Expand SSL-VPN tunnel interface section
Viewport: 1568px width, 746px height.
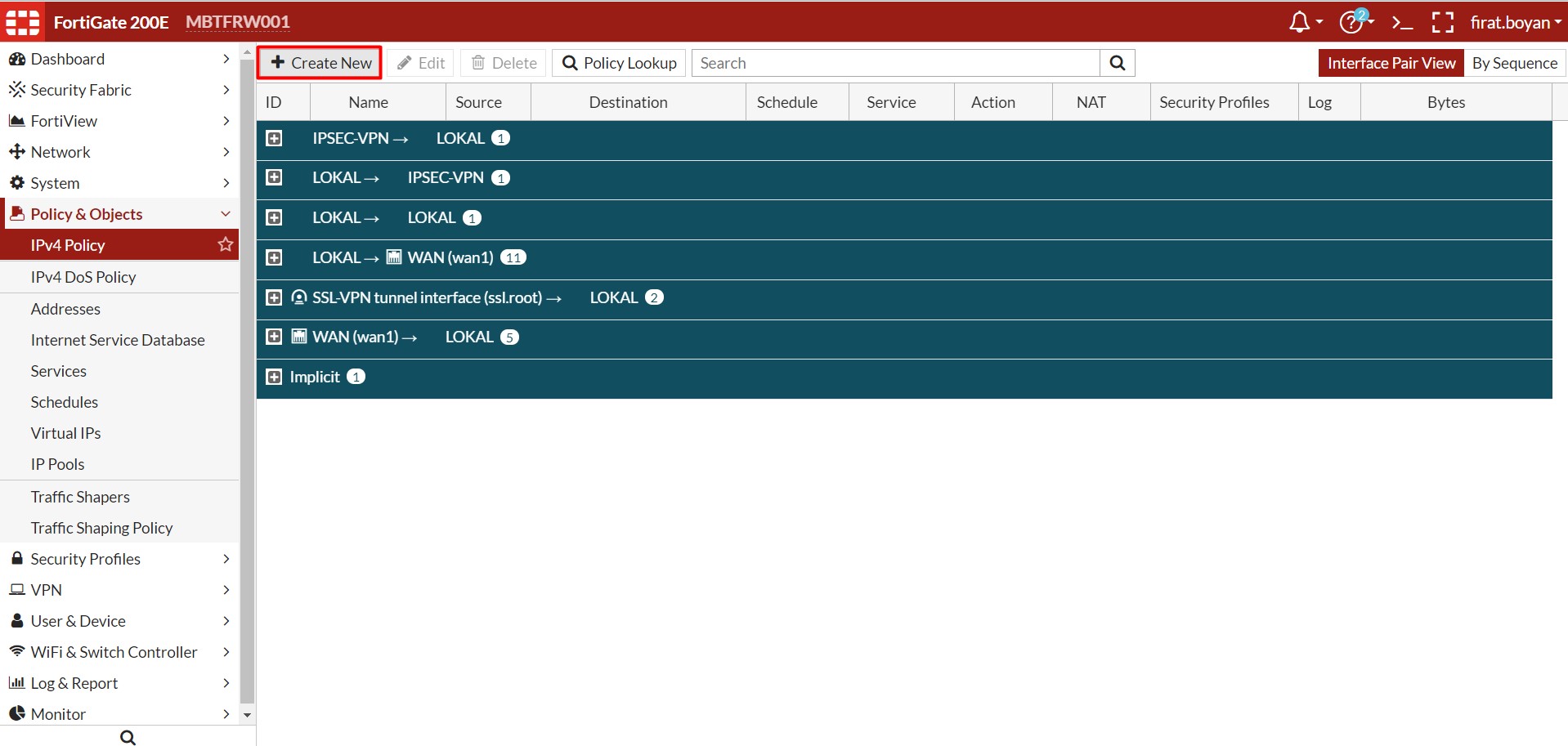coord(275,297)
